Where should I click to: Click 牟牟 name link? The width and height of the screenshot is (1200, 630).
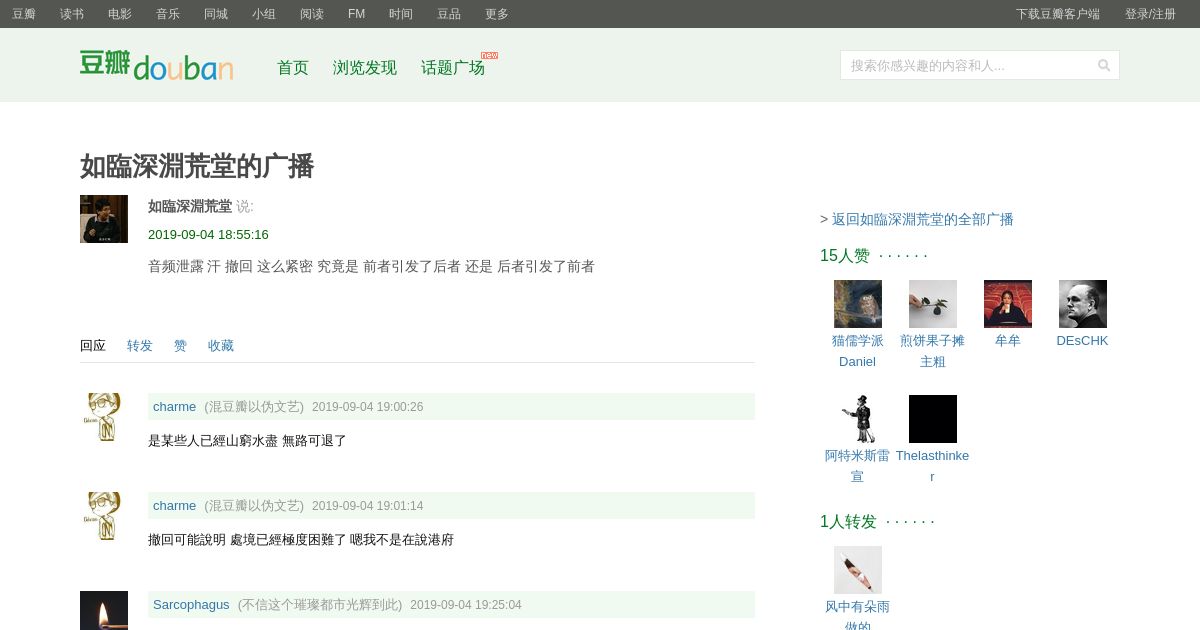pos(1008,340)
